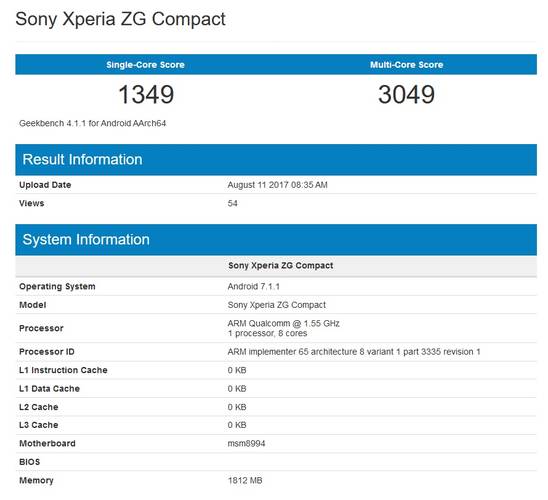Select the Processor ID label
The height and width of the screenshot is (500, 548).
(47, 352)
